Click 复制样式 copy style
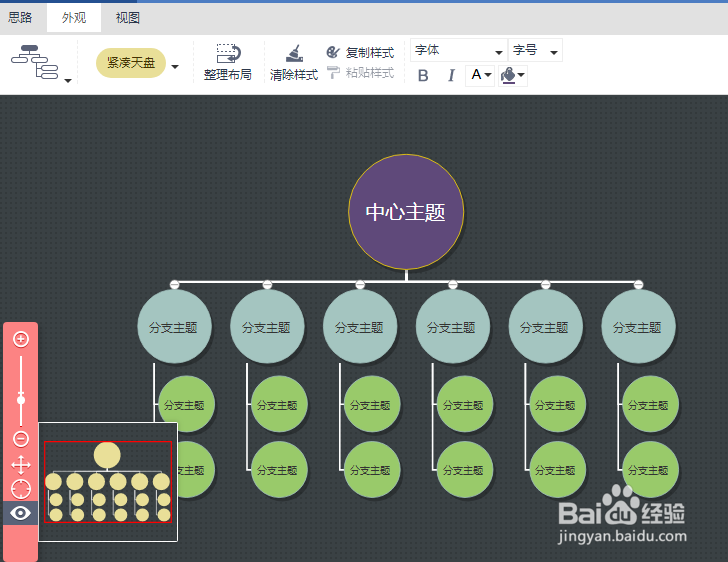 (361, 52)
